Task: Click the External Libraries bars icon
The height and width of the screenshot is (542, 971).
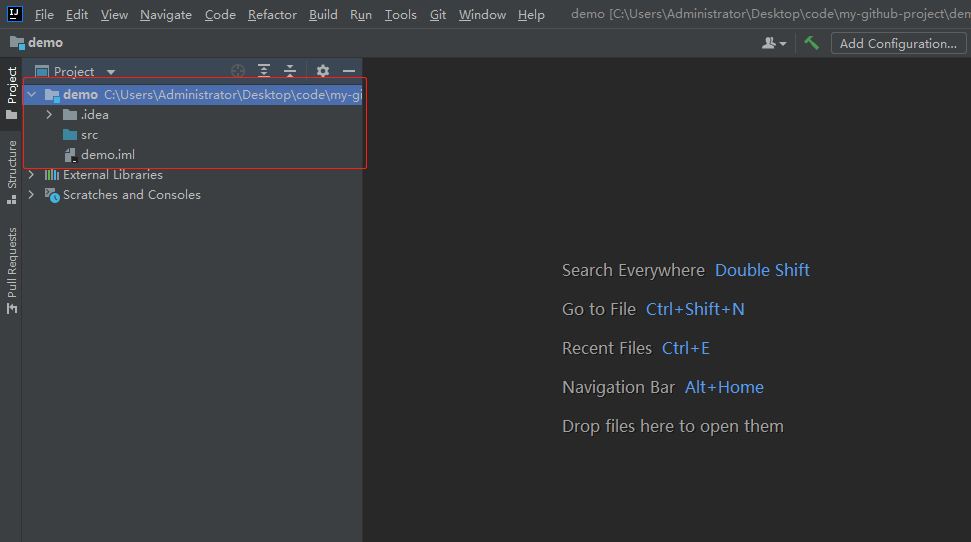Action: tap(52, 175)
